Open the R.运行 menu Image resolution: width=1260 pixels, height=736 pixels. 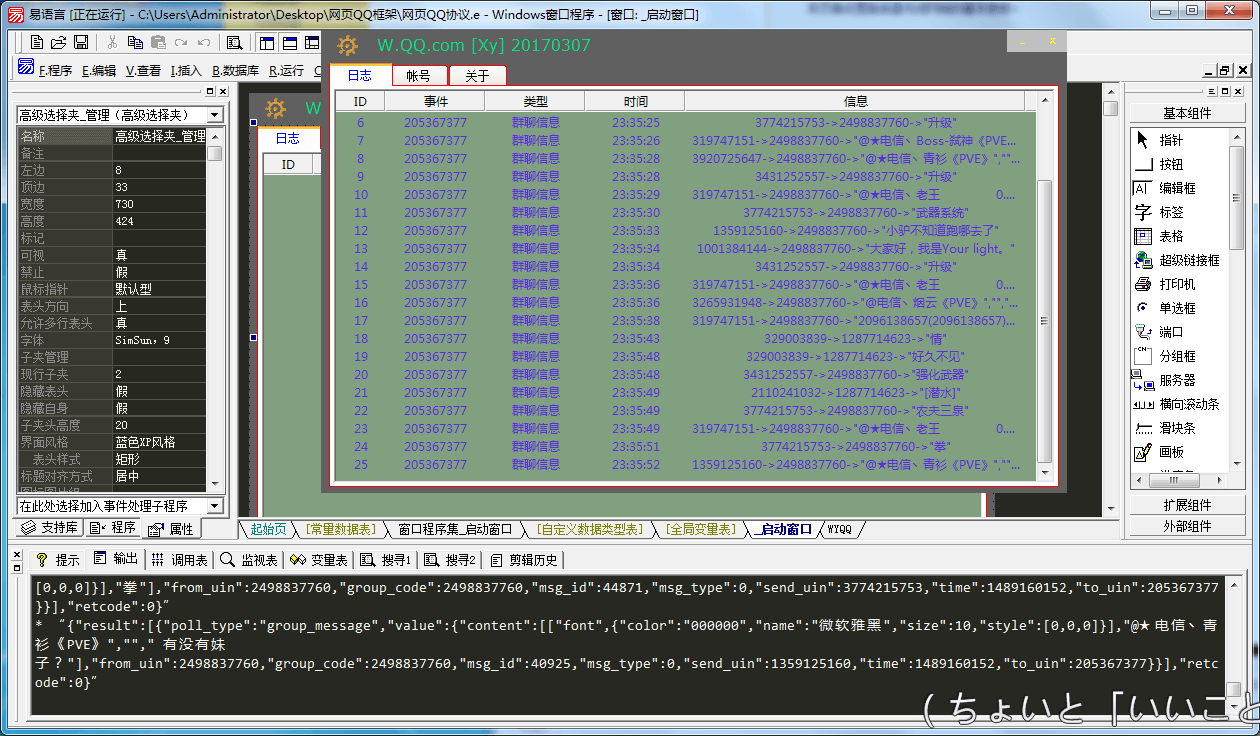(286, 70)
